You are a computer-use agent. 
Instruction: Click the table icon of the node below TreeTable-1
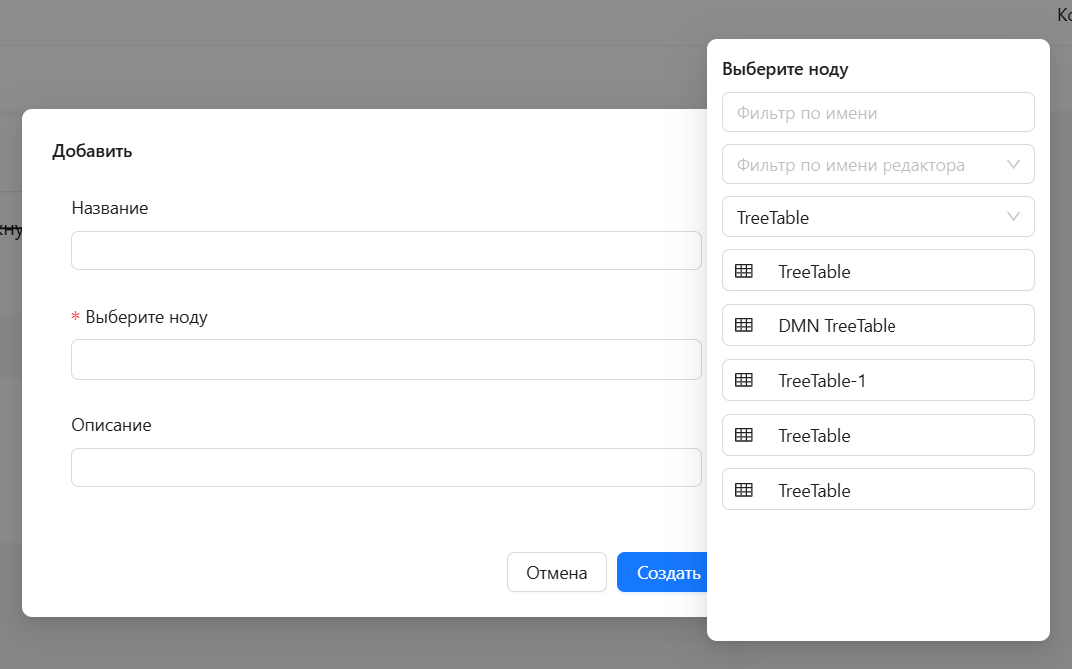743,435
